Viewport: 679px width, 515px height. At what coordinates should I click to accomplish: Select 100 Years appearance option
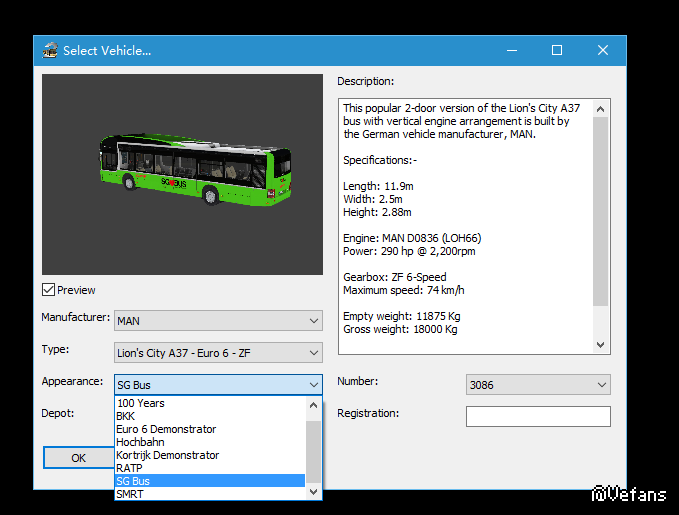(x=141, y=403)
